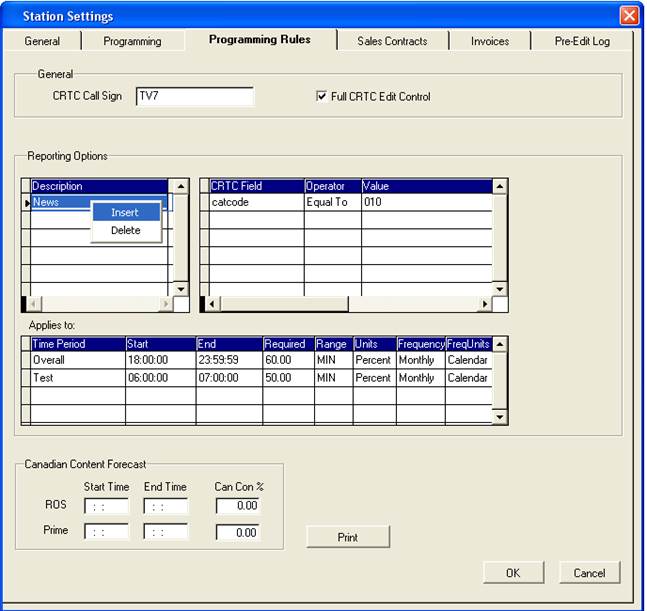Open the Programming tab
The width and height of the screenshot is (647, 611).
132,41
